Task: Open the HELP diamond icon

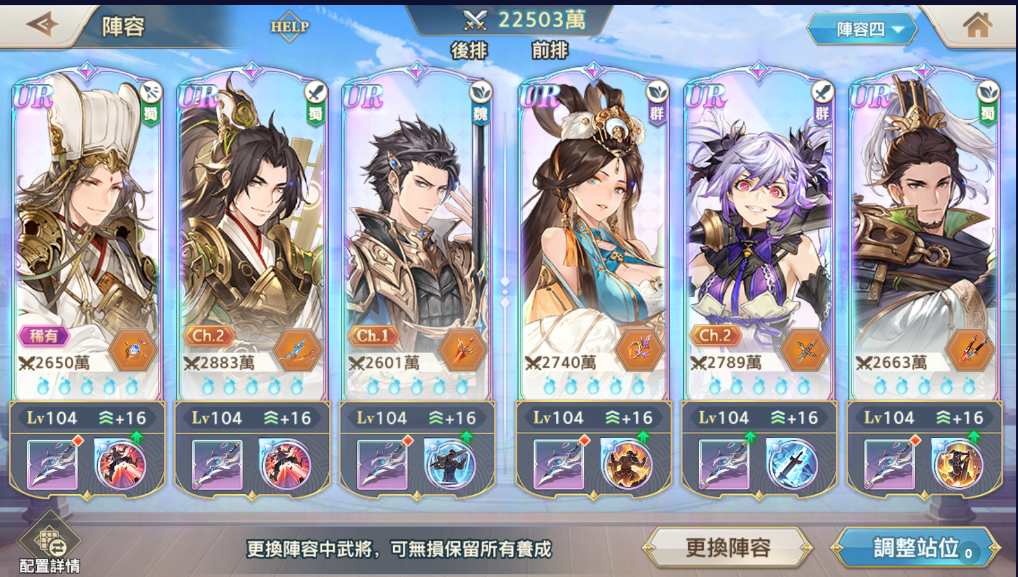Action: pyautogui.click(x=289, y=27)
